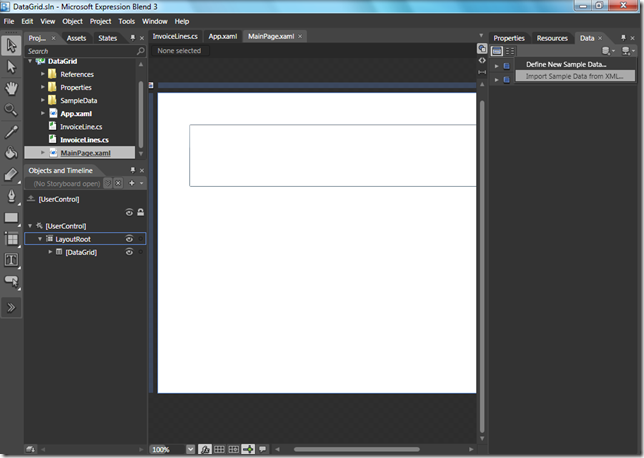Click the Search field in Projects panel
644x458 pixels.
[80, 51]
